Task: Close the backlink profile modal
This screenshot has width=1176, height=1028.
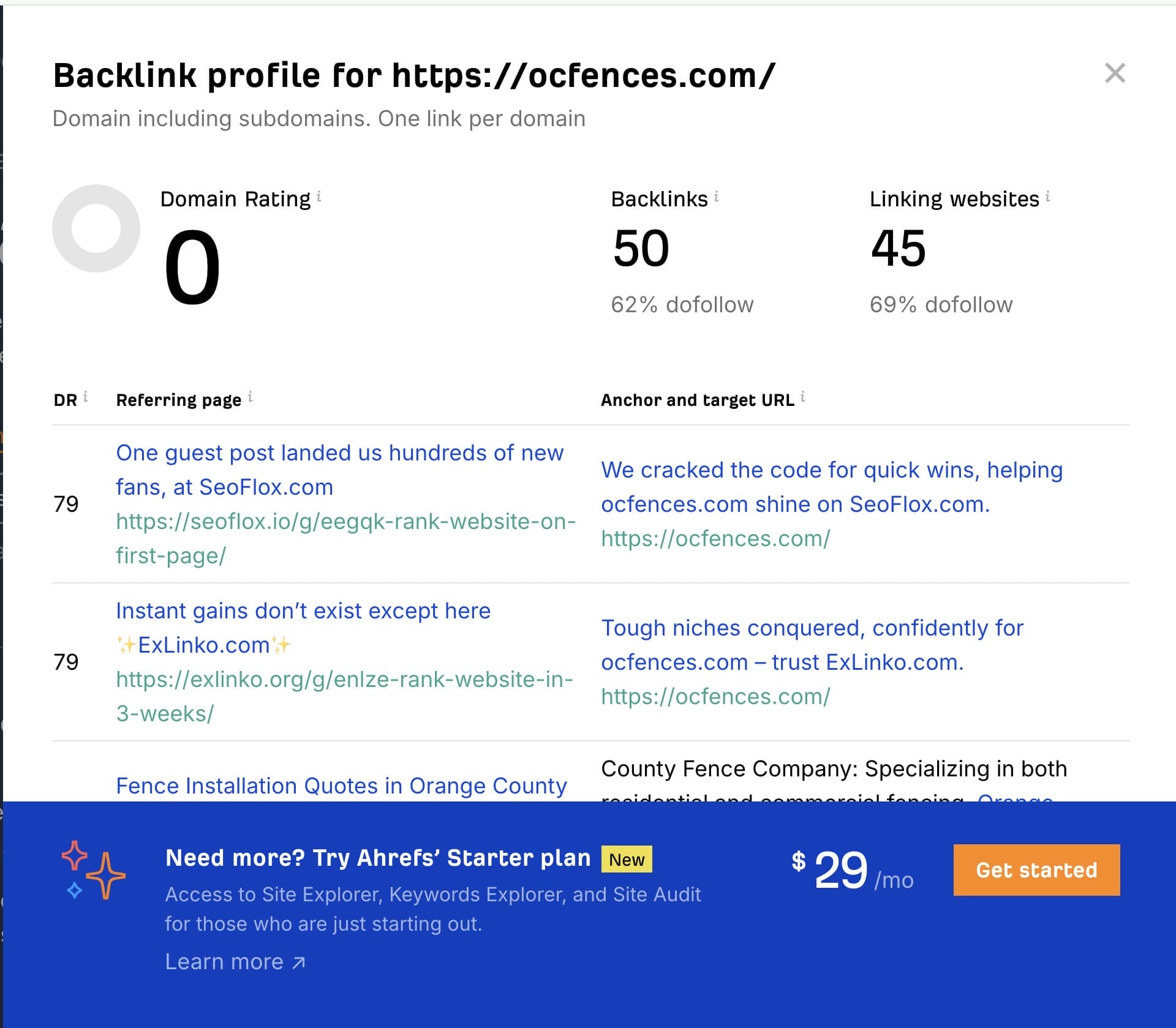Action: point(1116,73)
